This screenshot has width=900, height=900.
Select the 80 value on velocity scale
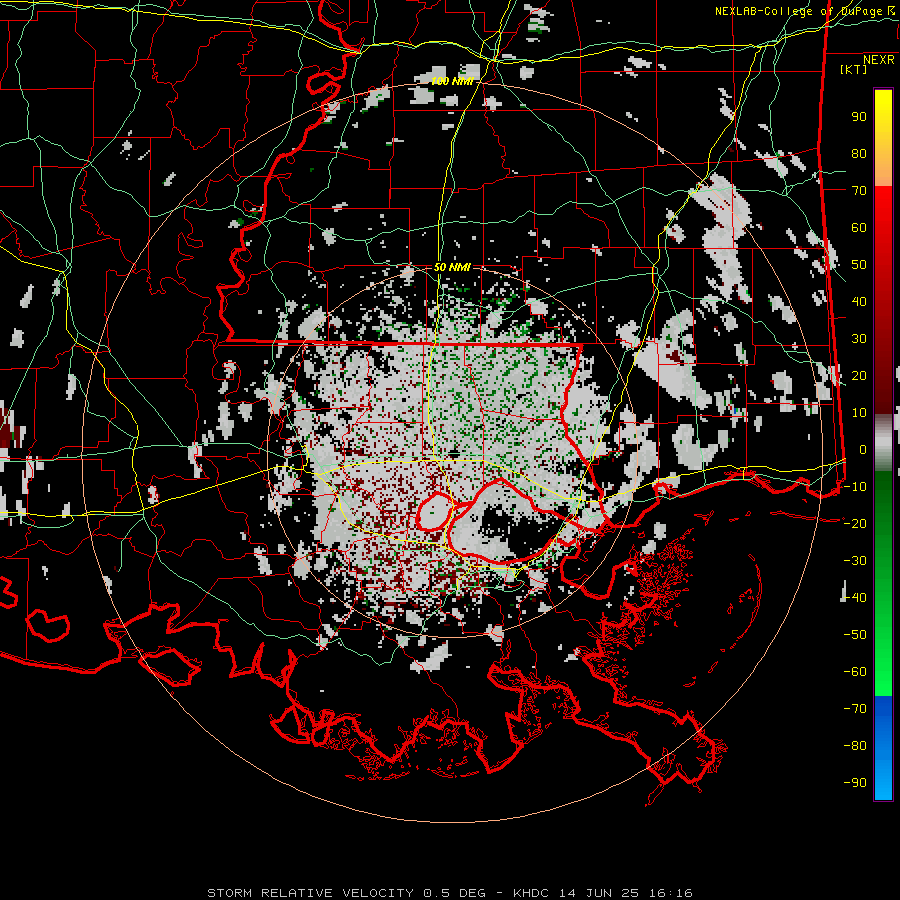coord(859,153)
